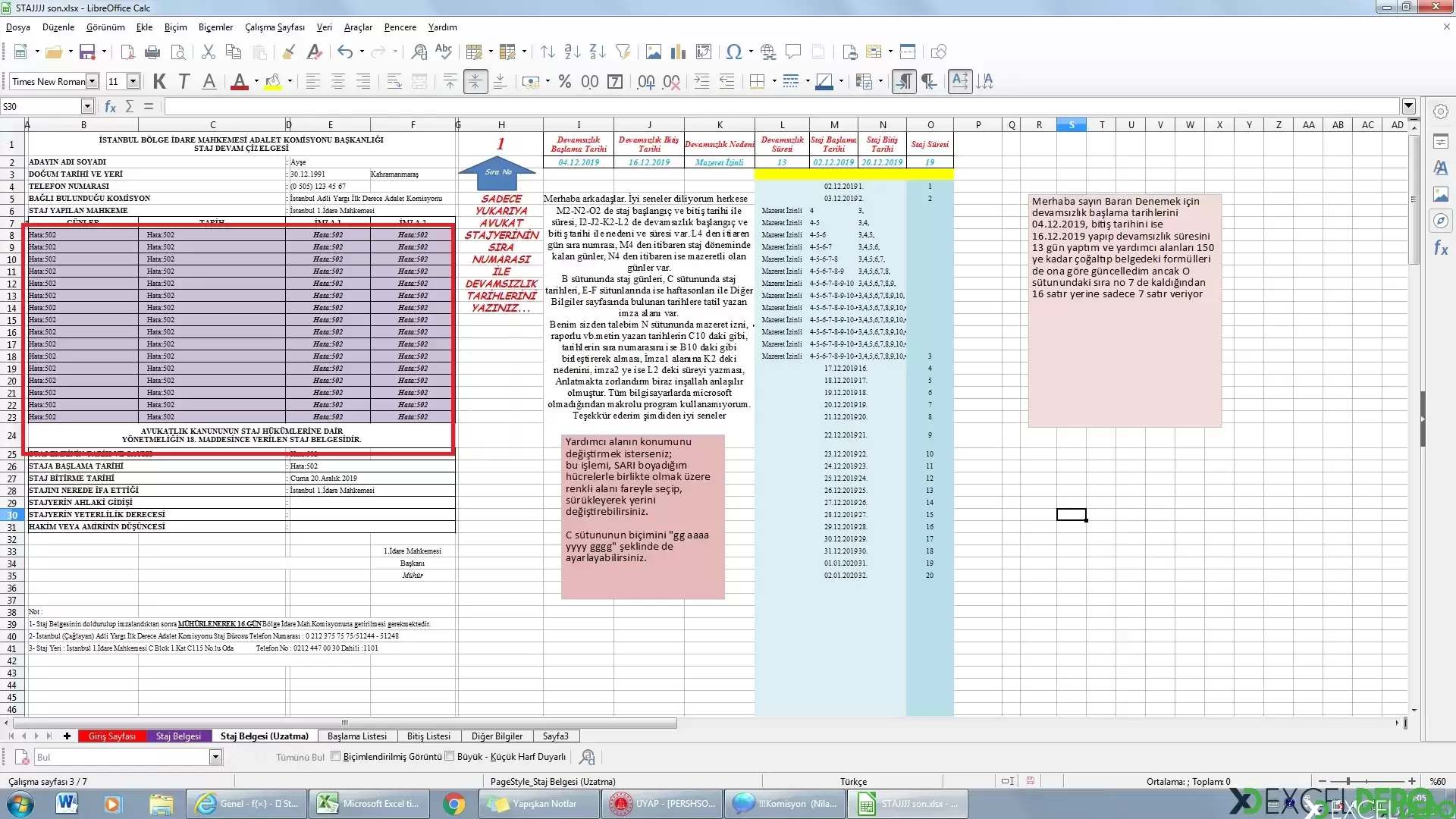Add a decimal place
The image size is (1456, 819).
[646, 81]
